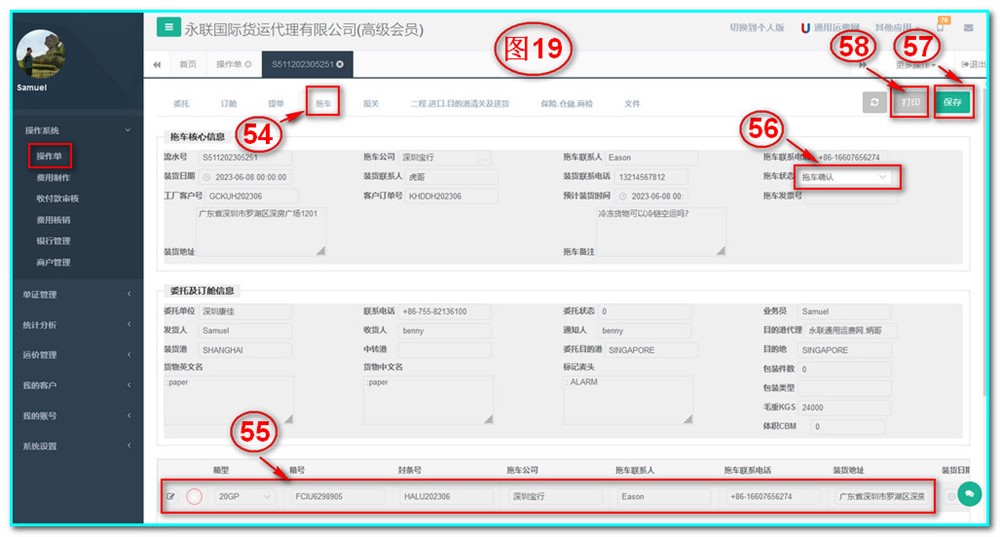Open 商户管理 in the sidebar

pyautogui.click(x=54, y=262)
